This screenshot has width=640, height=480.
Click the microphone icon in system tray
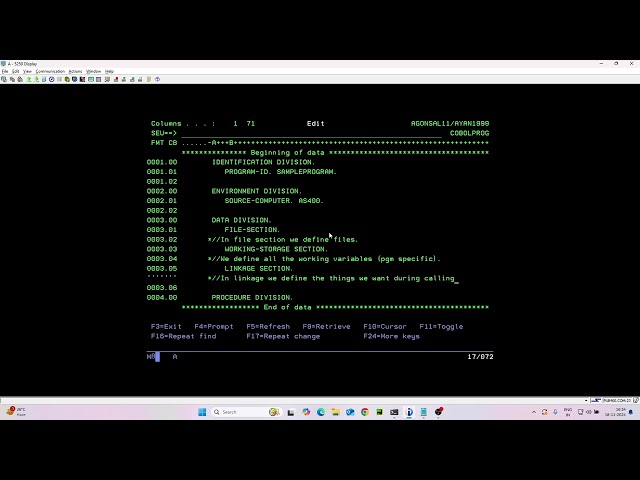(555, 412)
